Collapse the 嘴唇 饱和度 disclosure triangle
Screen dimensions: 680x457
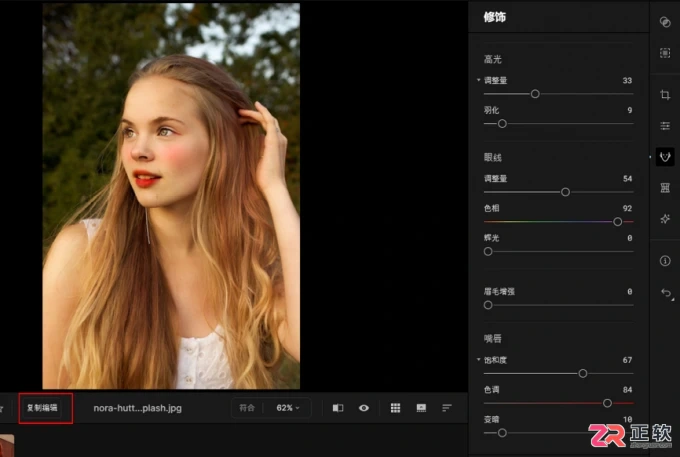tap(478, 359)
